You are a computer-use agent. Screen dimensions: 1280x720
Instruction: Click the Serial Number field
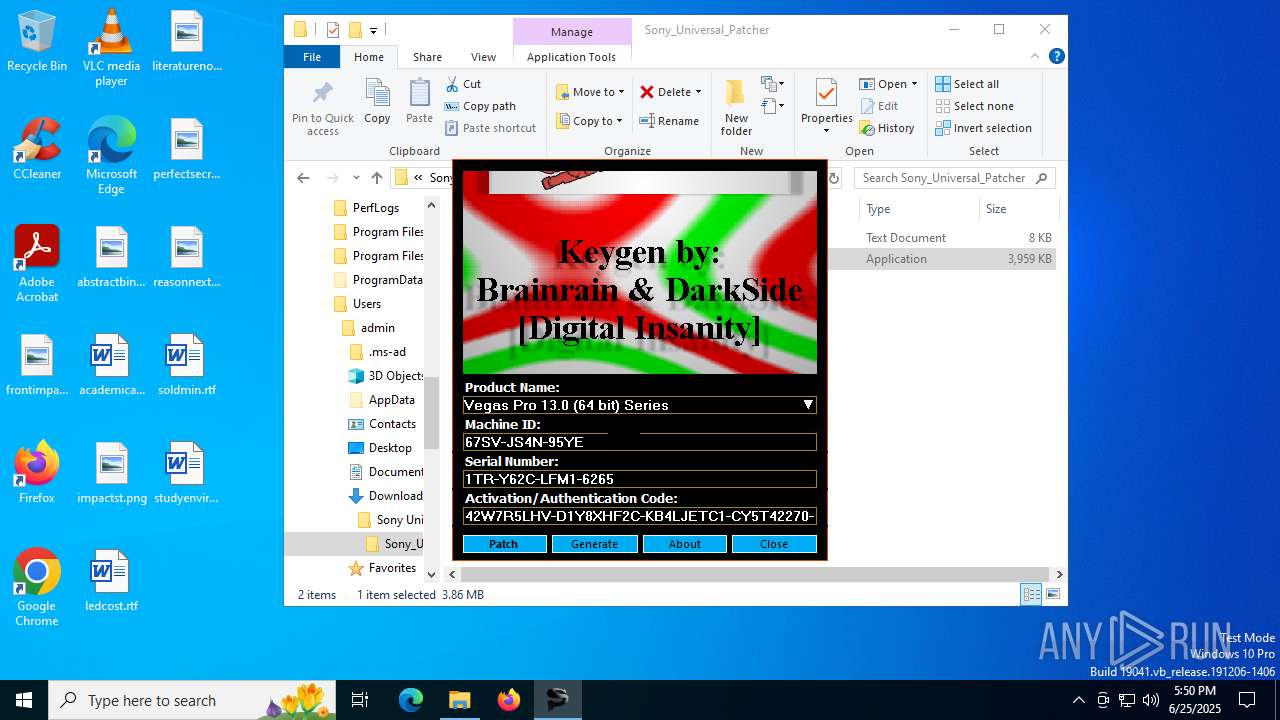click(x=640, y=479)
